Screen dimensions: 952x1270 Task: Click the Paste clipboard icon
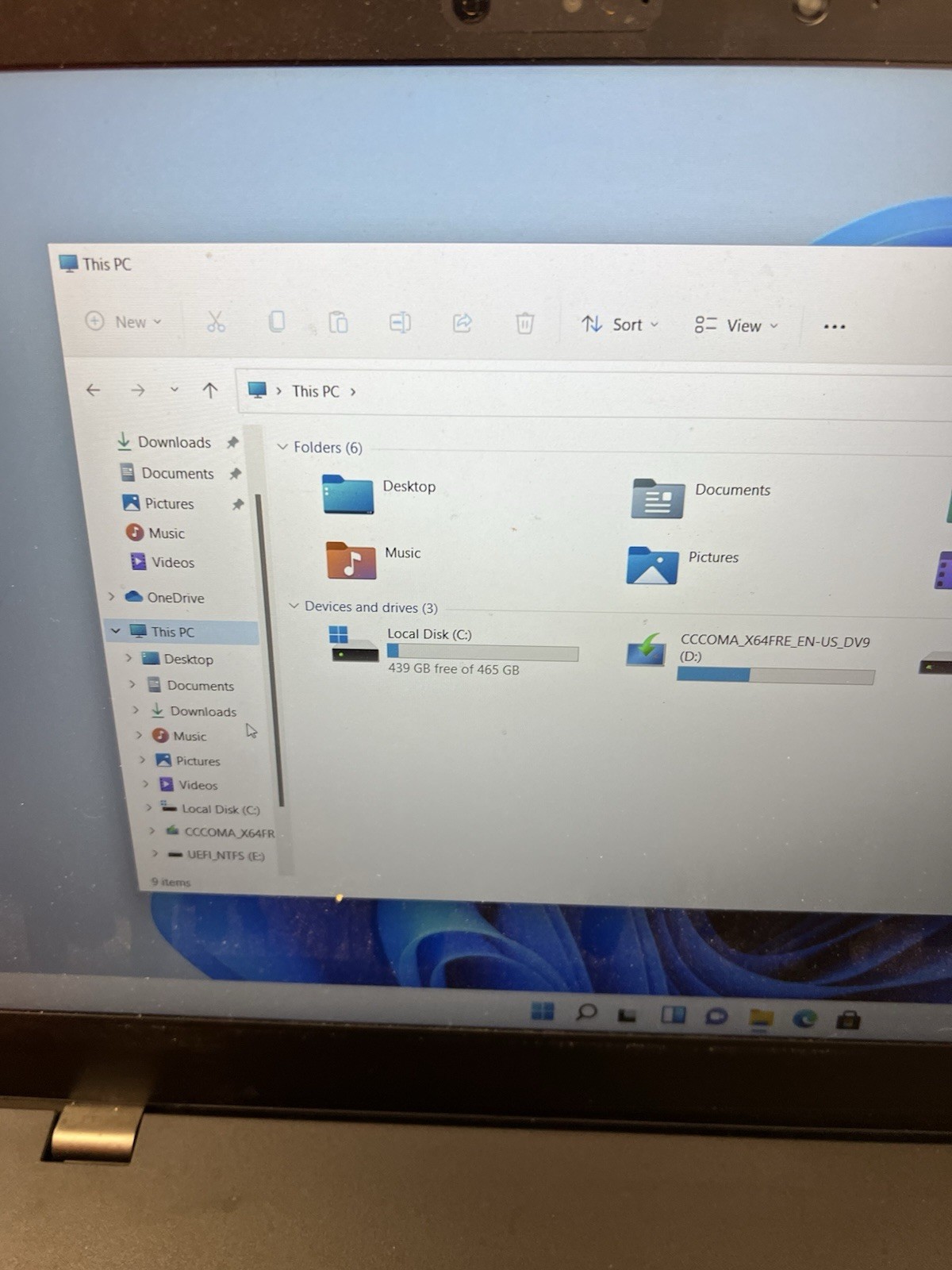point(338,322)
